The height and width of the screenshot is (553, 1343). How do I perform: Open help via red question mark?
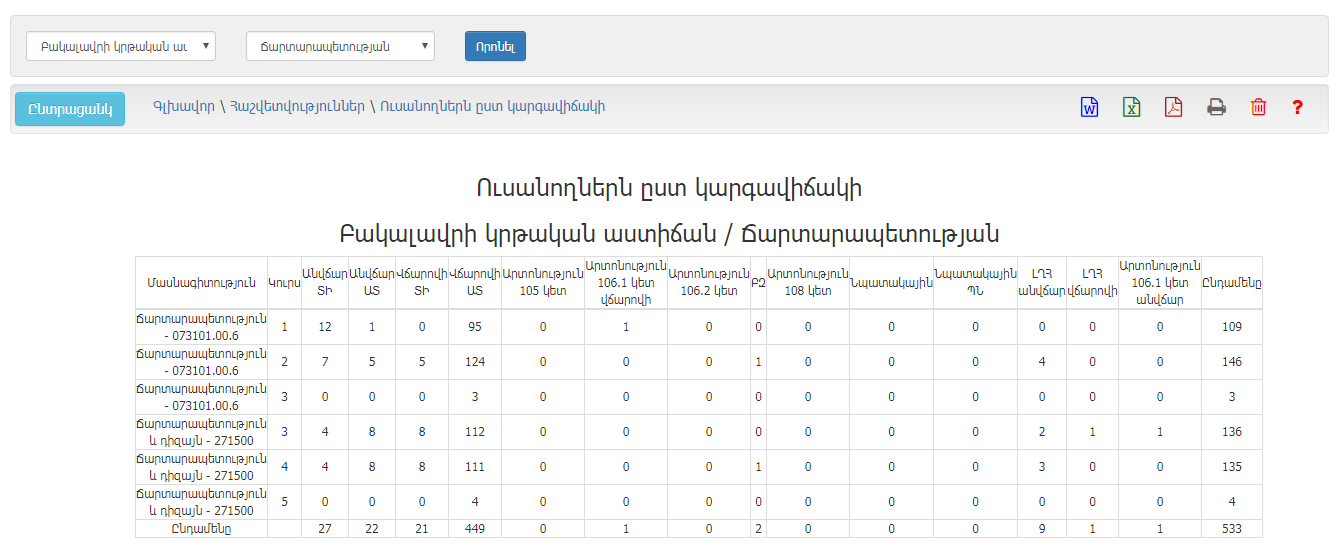[x=1297, y=107]
